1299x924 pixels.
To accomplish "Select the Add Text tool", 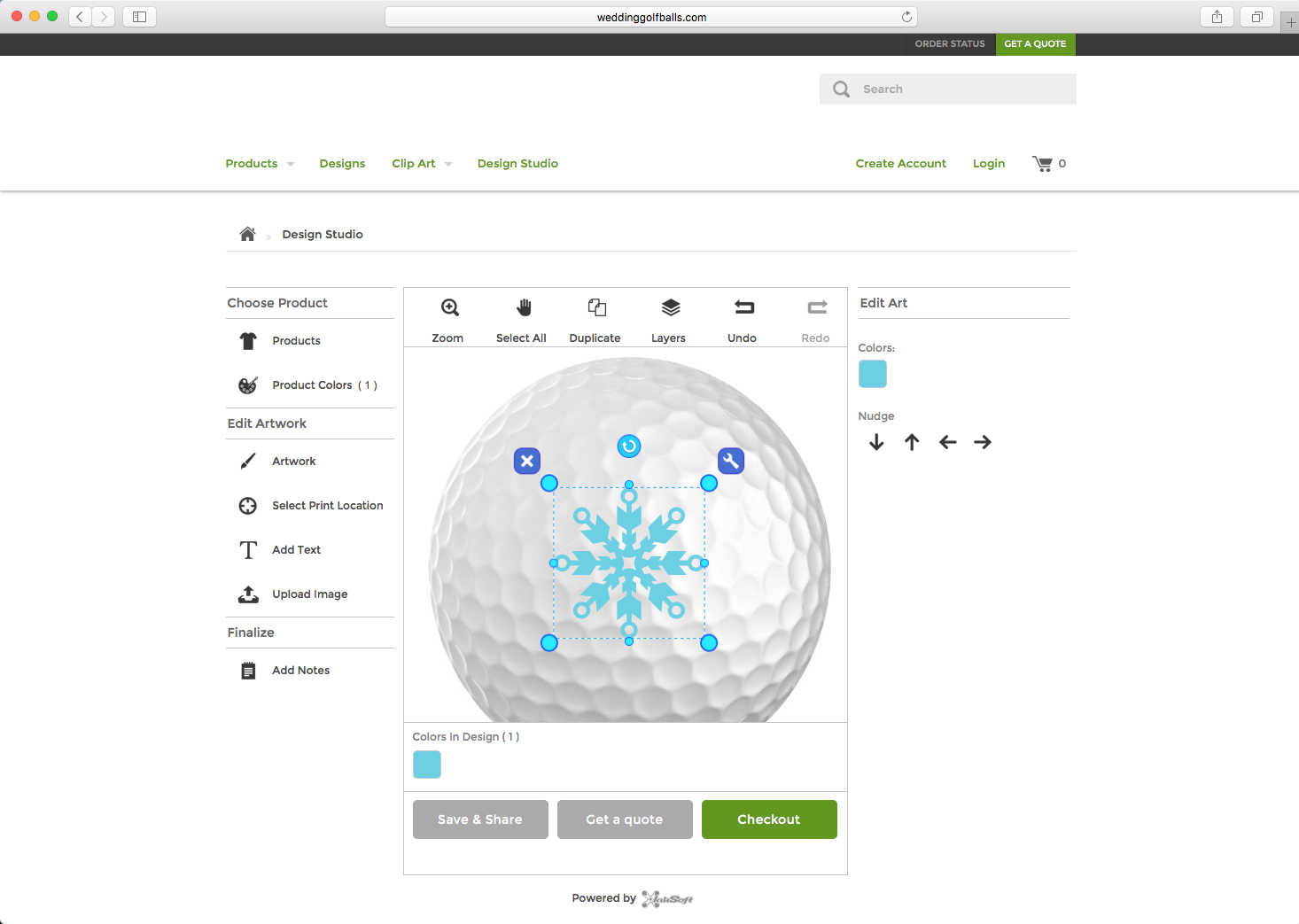I will 296,549.
